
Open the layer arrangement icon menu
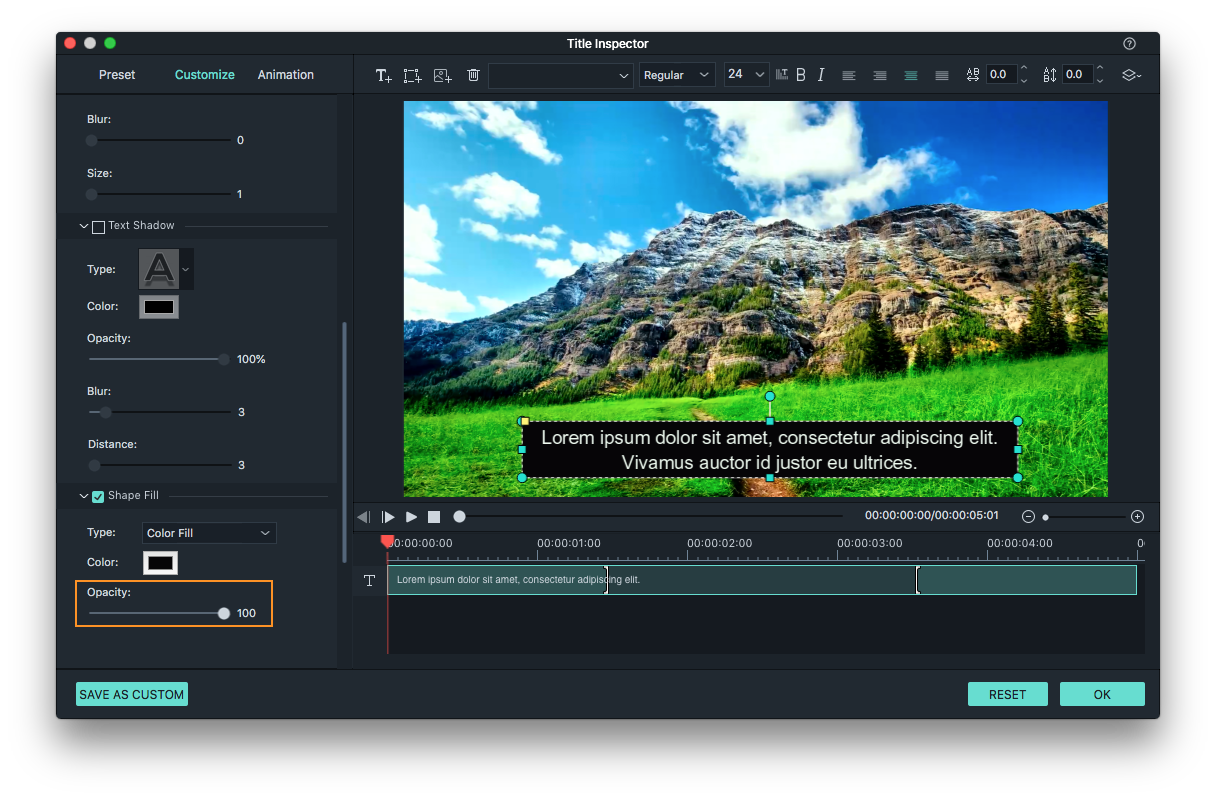(1131, 75)
